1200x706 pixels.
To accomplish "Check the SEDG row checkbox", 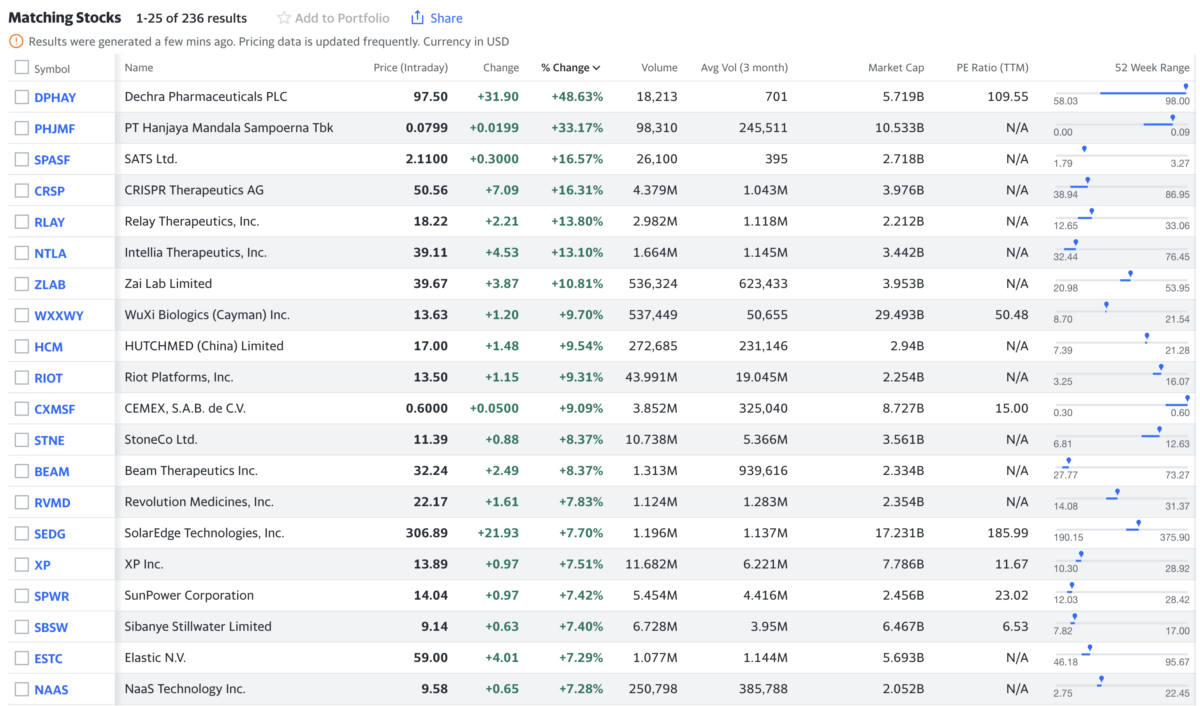I will click(22, 533).
